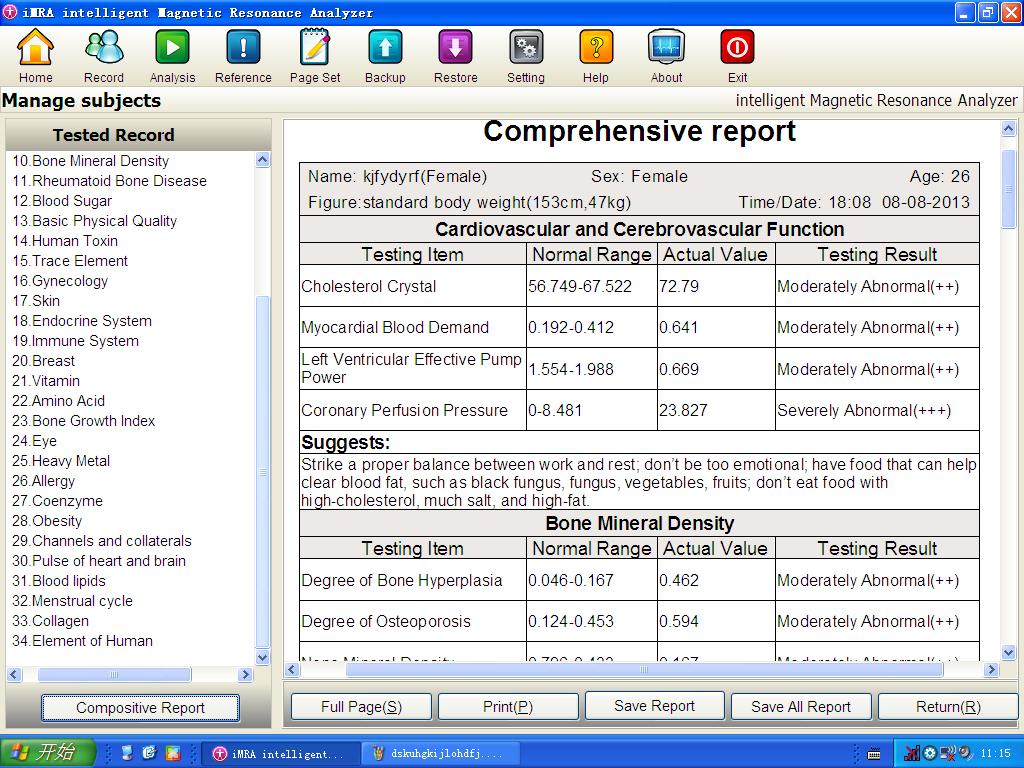Click the report pane scroll down arrow
Viewport: 1024px width, 768px height.
pyautogui.click(x=1008, y=652)
